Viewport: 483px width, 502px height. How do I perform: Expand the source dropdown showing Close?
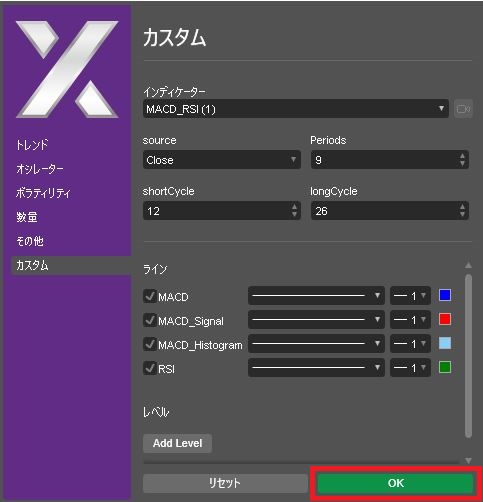point(222,160)
